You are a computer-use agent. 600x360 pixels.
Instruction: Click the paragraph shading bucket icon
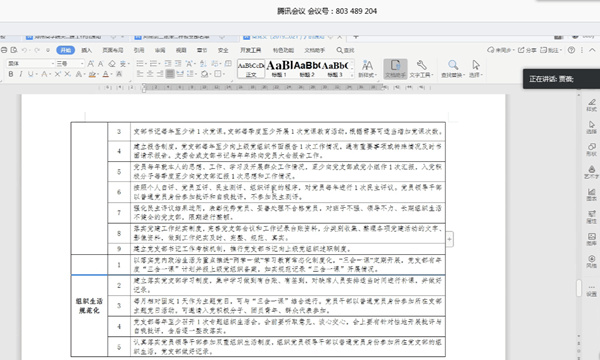pyautogui.click(x=204, y=74)
